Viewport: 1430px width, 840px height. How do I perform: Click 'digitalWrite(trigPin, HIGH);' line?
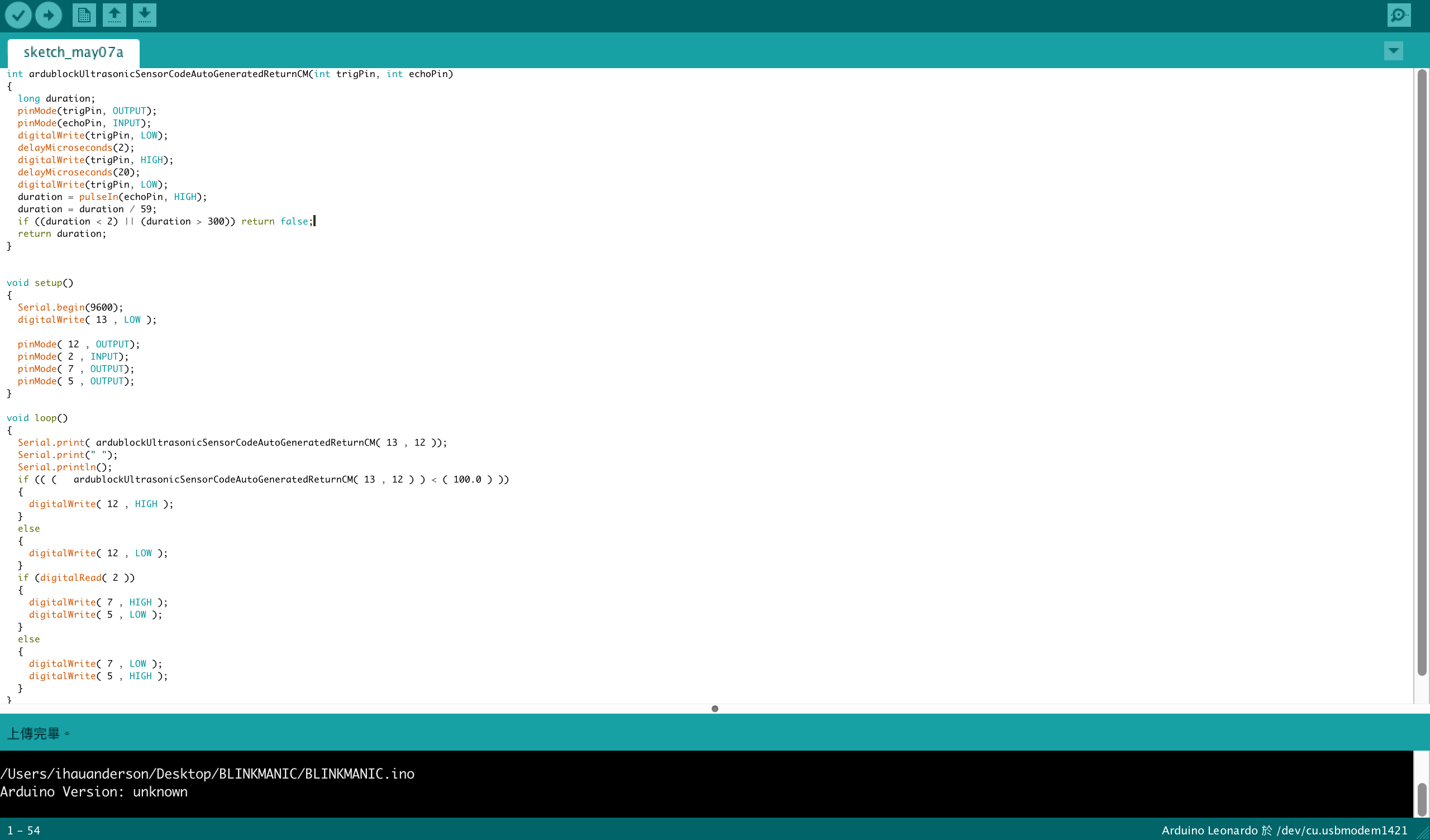pyautogui.click(x=96, y=160)
